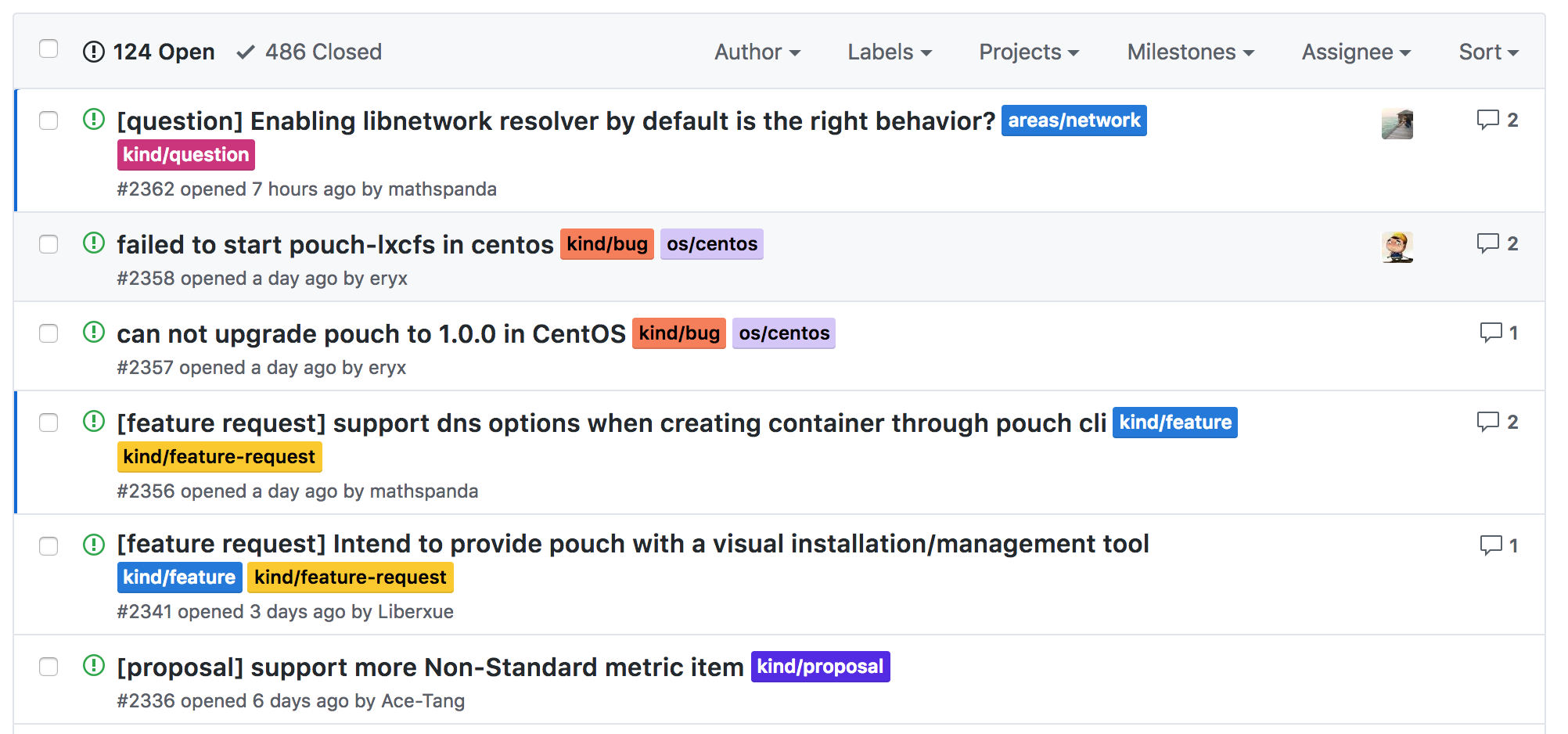Open issue about upgrading pouch to 1.0.0
Screen dimensions: 1568x734
[x=371, y=334]
